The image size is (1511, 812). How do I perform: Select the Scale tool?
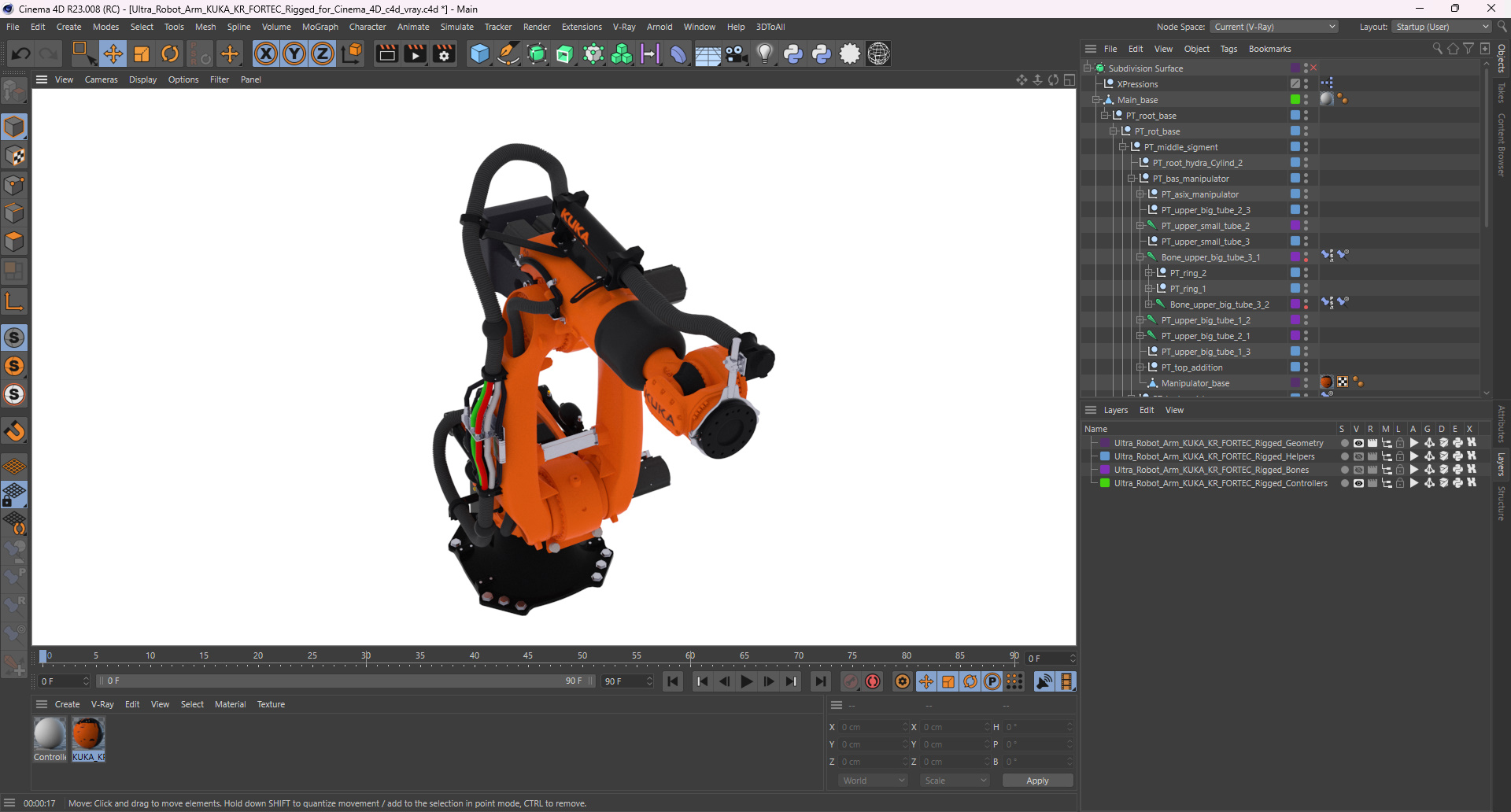(142, 54)
